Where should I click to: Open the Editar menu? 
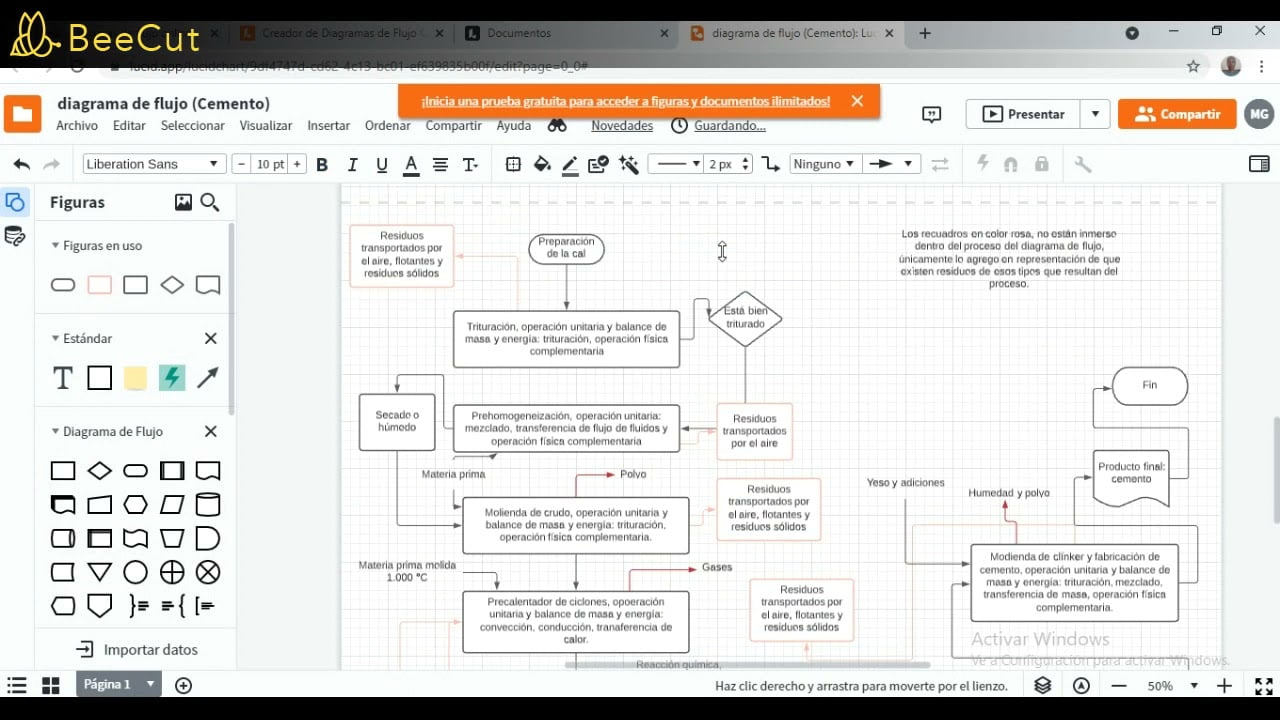(129, 126)
